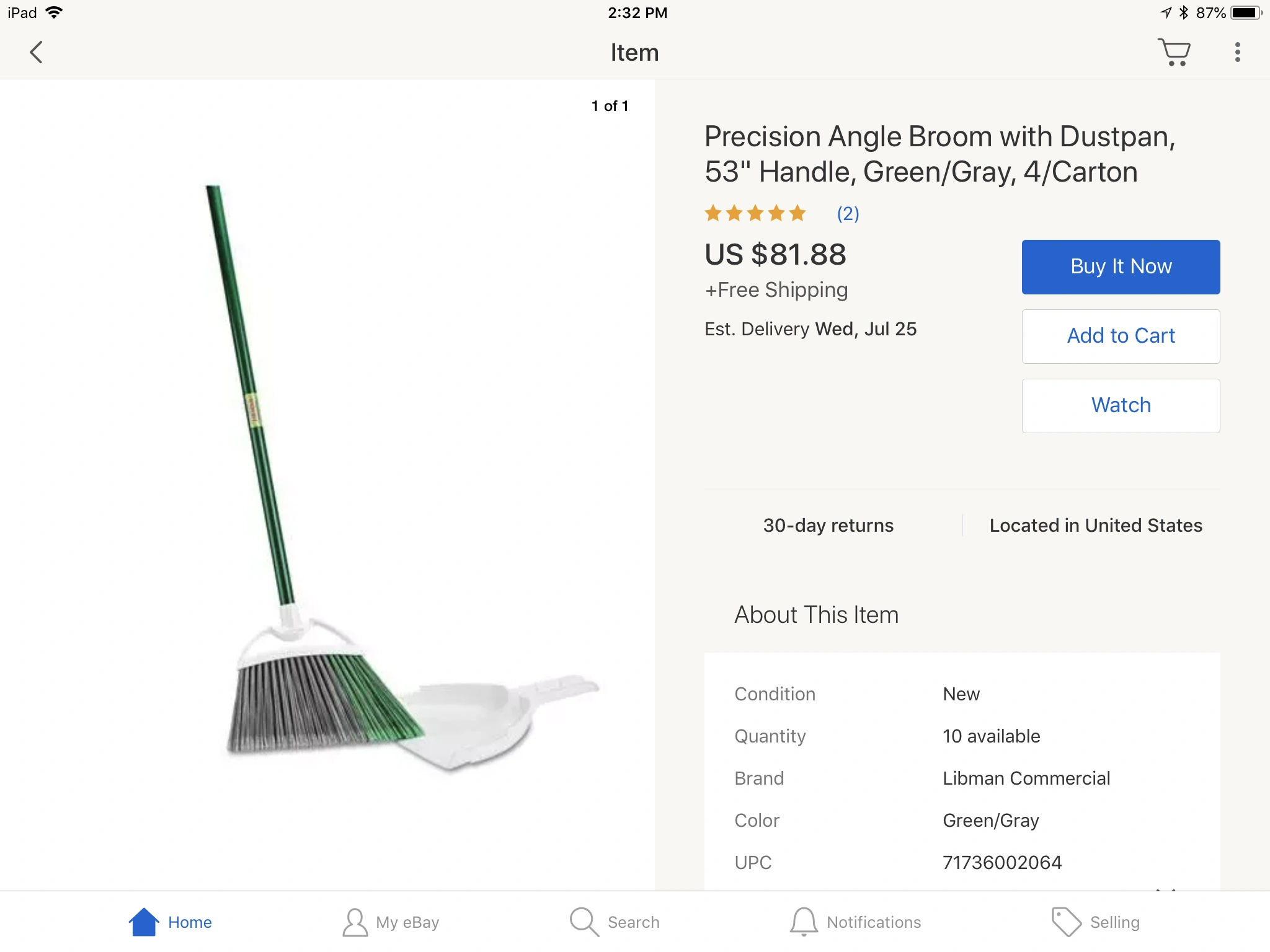Viewport: 1270px width, 952px height.
Task: Tap the 30-day returns info
Action: (828, 526)
